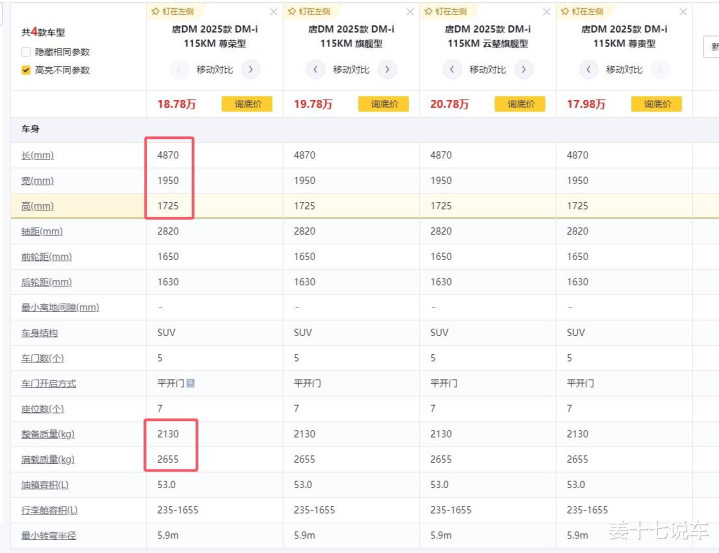Select the 尊荣型 model title

(x=215, y=36)
